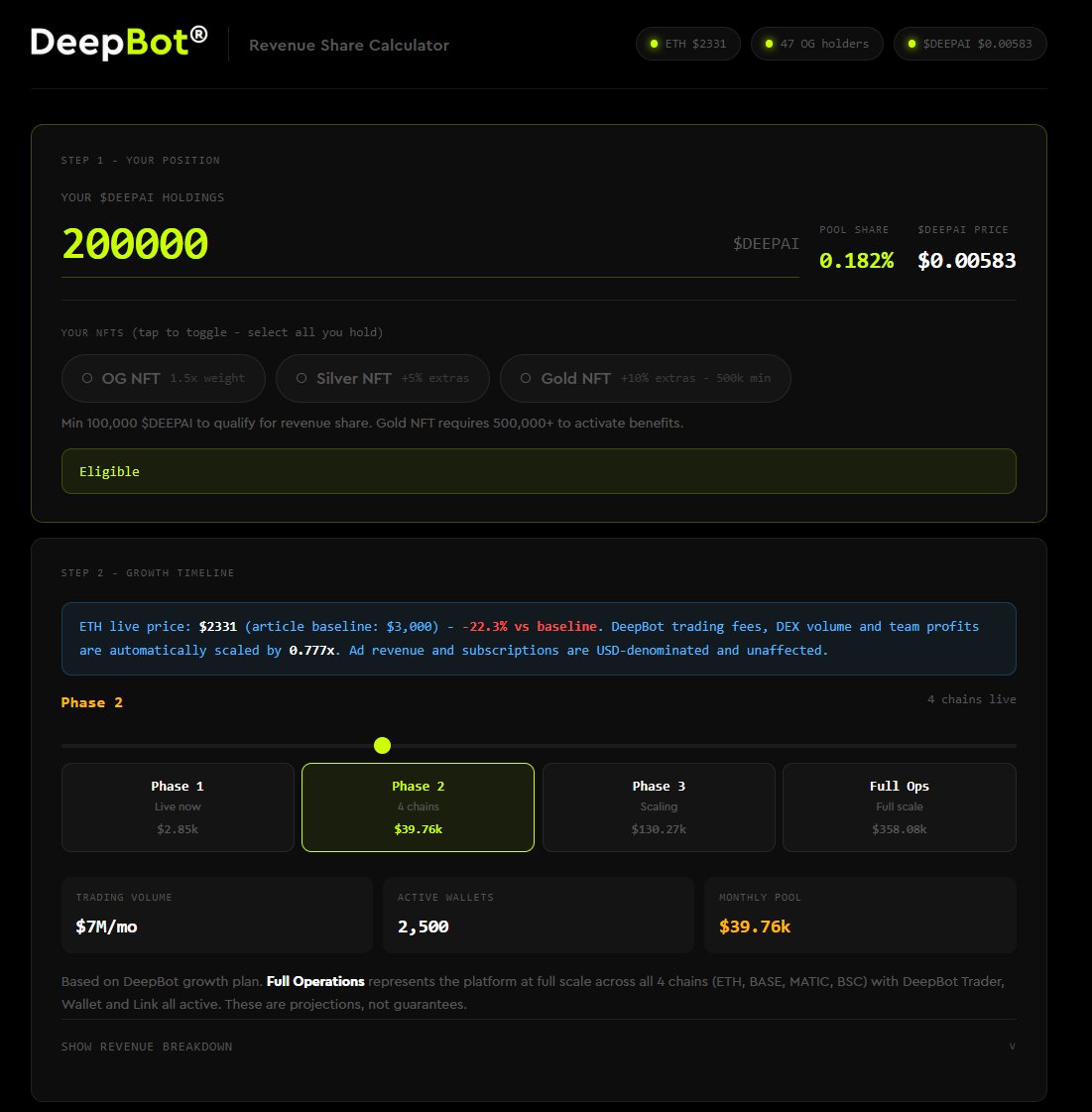Click the 47 OG holders pill

(x=817, y=44)
